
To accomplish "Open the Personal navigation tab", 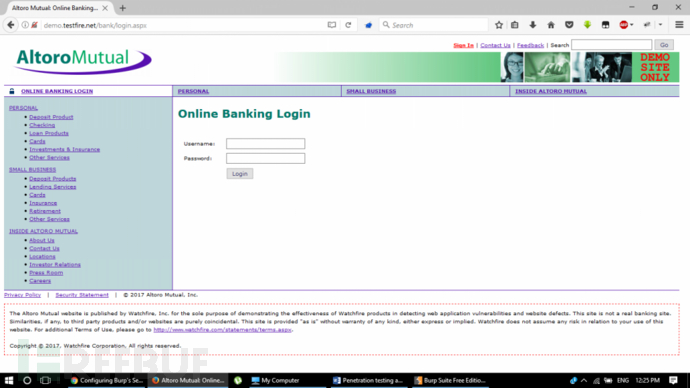I will pyautogui.click(x=193, y=91).
